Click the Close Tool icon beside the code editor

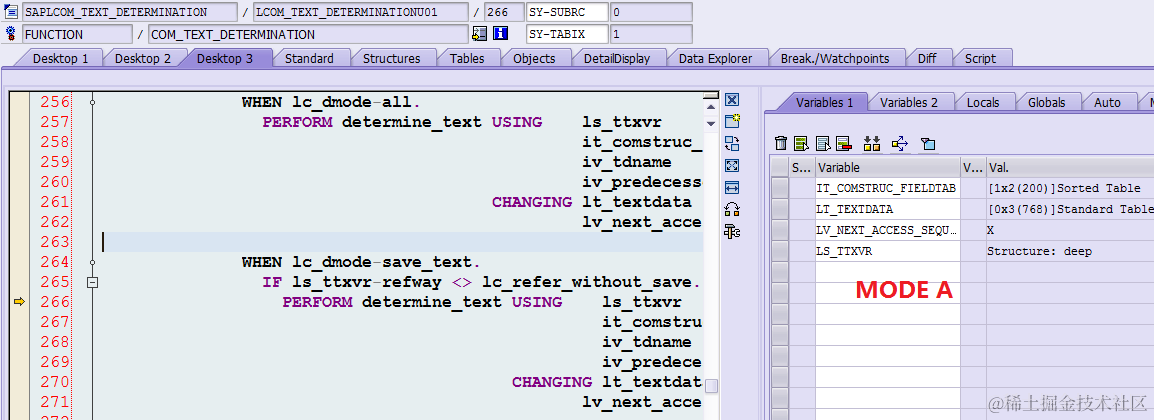tap(732, 100)
